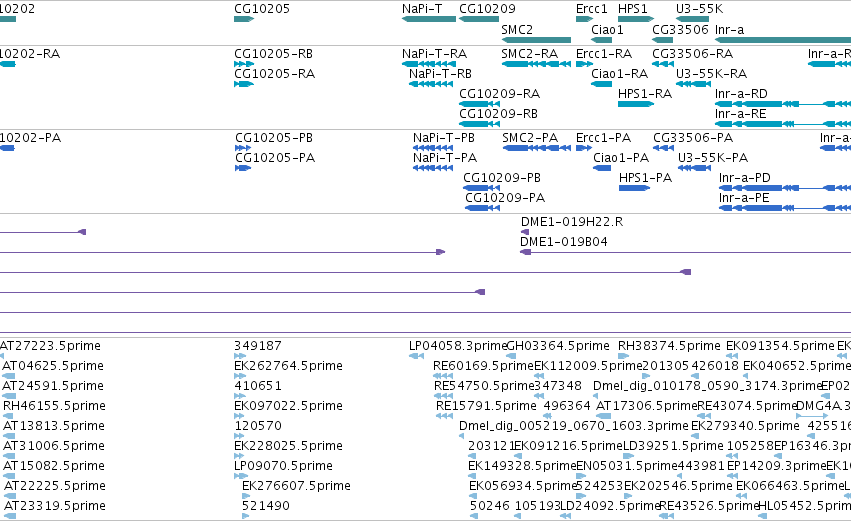Select the HPS1-RA transcript
The height and width of the screenshot is (521, 851).
[636, 104]
